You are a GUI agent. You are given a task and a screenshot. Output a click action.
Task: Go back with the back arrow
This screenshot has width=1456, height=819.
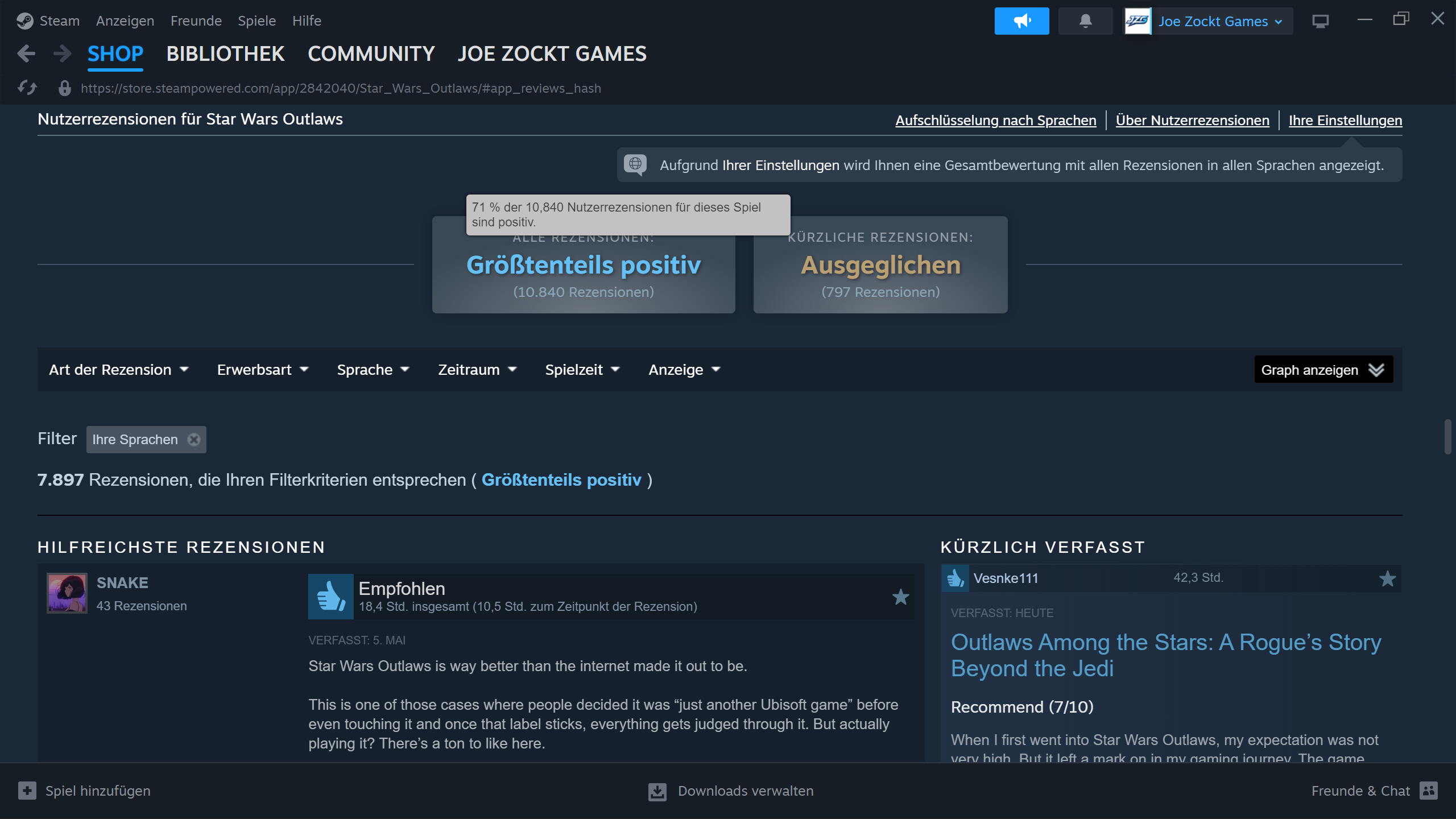click(26, 54)
